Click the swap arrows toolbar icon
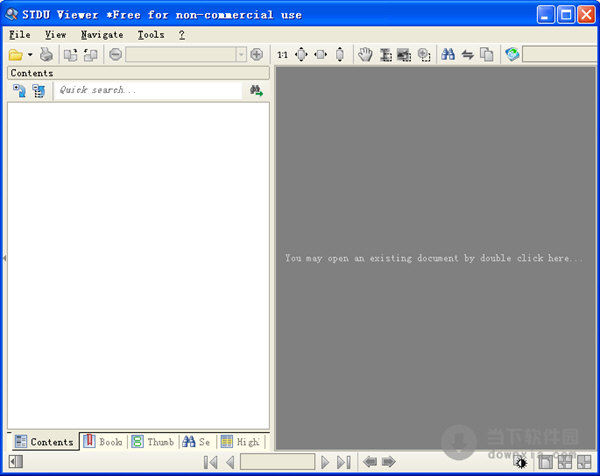 tap(467, 55)
